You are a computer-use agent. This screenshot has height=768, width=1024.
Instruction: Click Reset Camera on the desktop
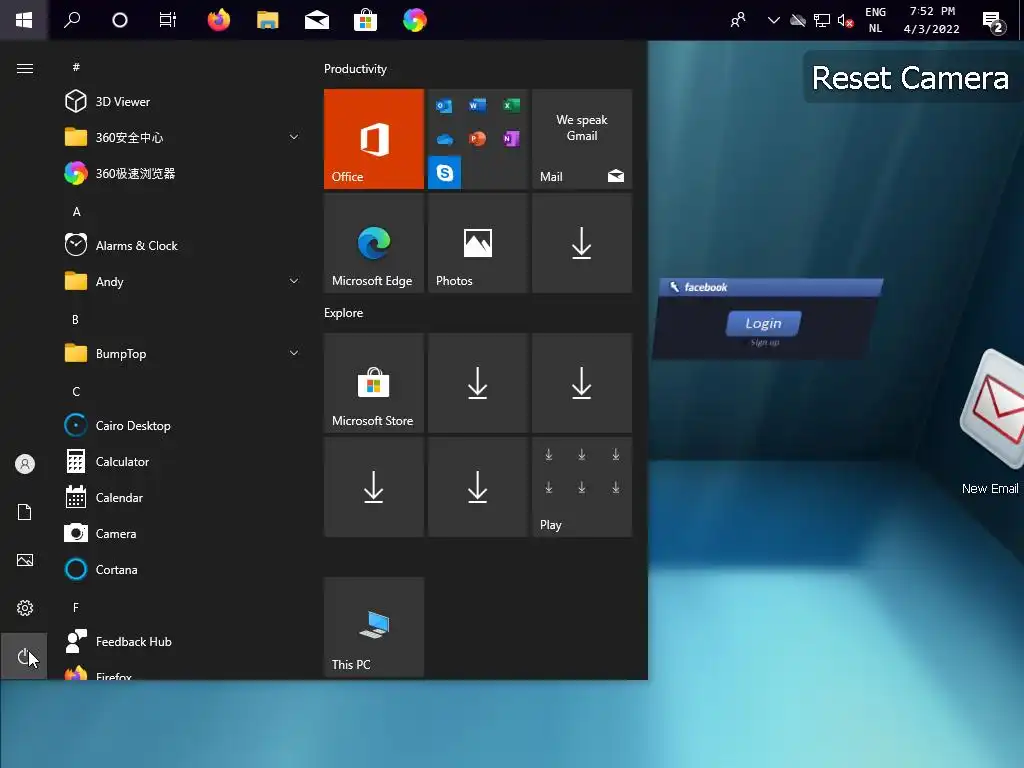(910, 78)
